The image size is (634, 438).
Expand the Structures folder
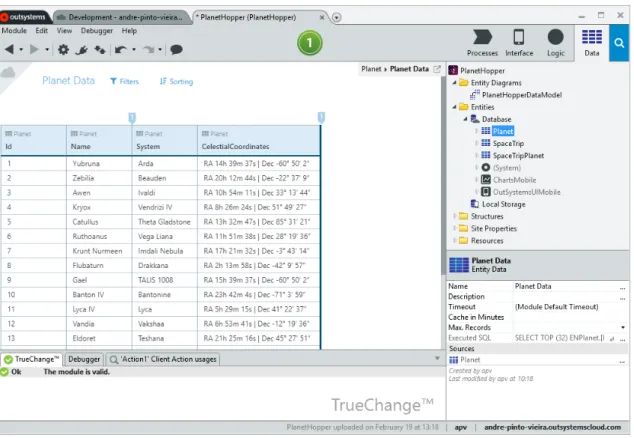[x=454, y=216]
